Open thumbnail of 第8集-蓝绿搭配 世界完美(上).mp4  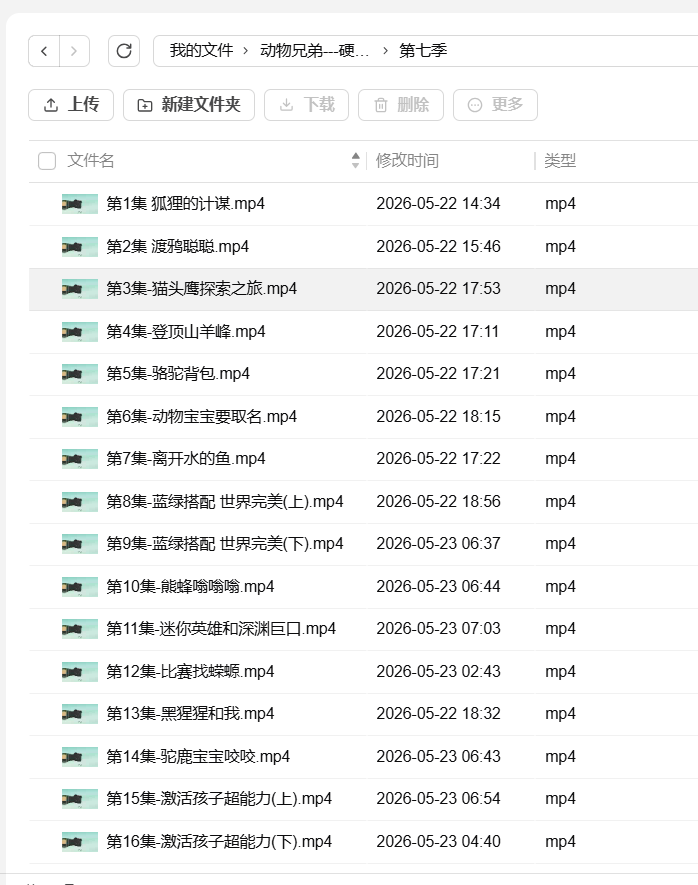pos(80,501)
